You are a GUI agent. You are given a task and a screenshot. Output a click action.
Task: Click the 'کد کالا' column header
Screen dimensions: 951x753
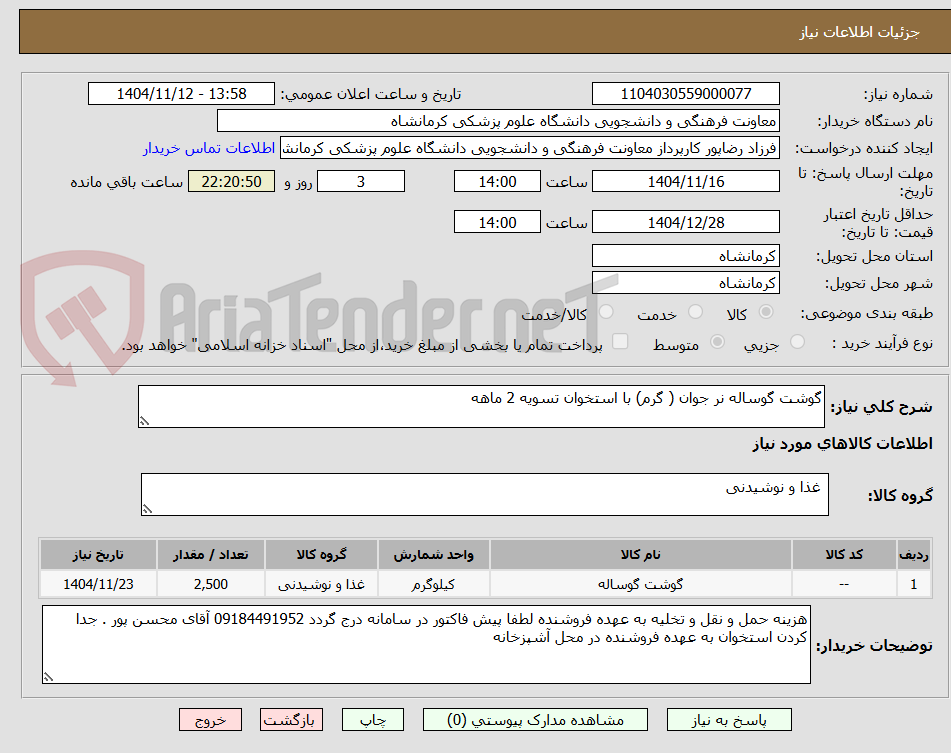(844, 555)
